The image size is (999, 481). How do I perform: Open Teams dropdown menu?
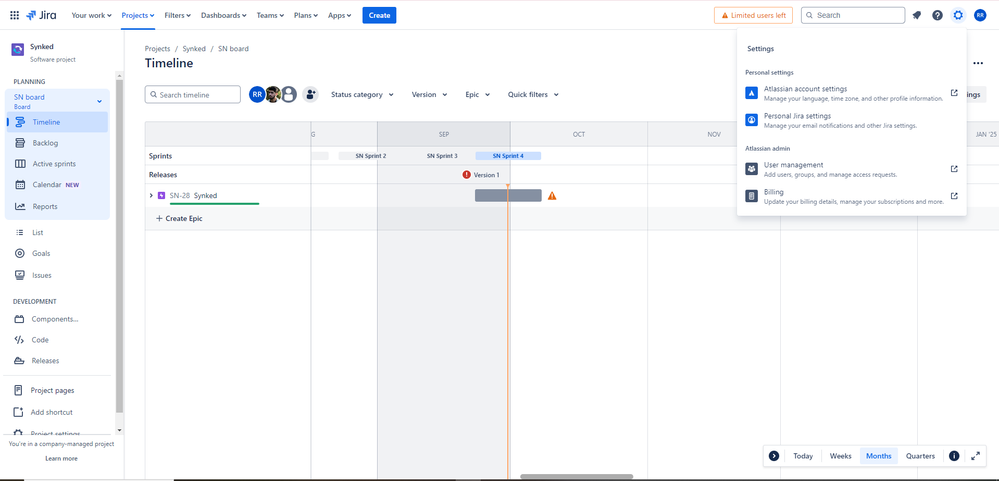(270, 15)
